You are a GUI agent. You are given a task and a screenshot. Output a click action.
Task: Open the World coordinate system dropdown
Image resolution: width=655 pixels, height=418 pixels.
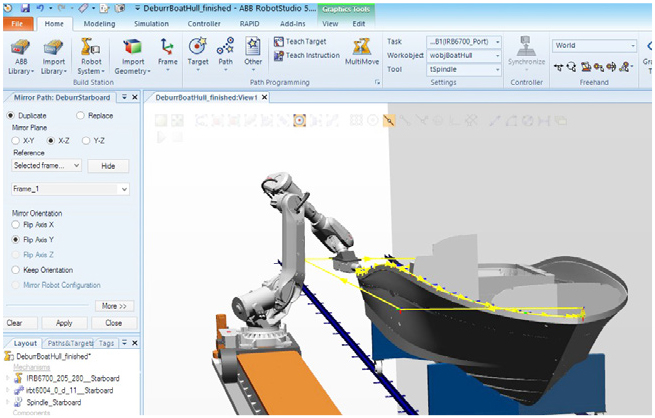(633, 45)
